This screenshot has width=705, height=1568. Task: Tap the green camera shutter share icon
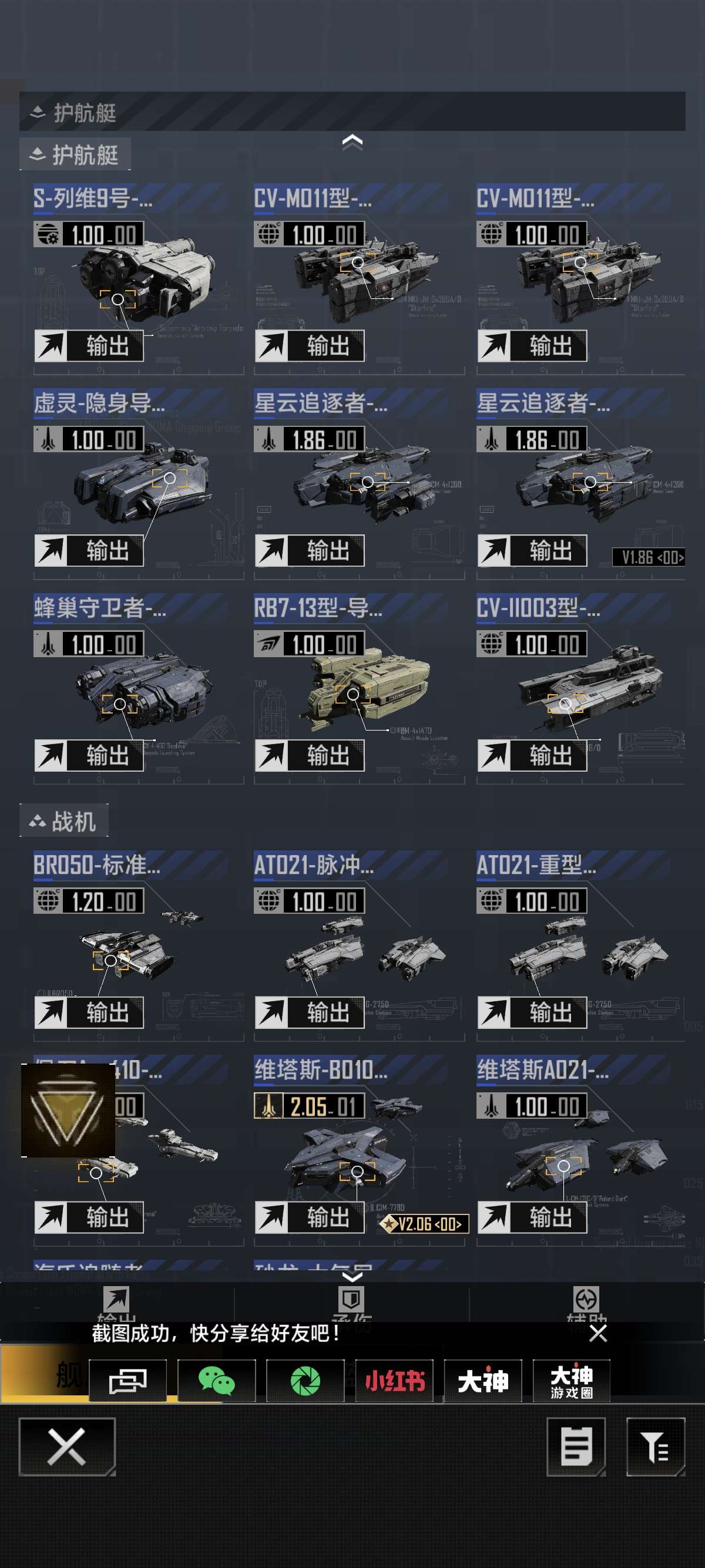pos(305,1380)
